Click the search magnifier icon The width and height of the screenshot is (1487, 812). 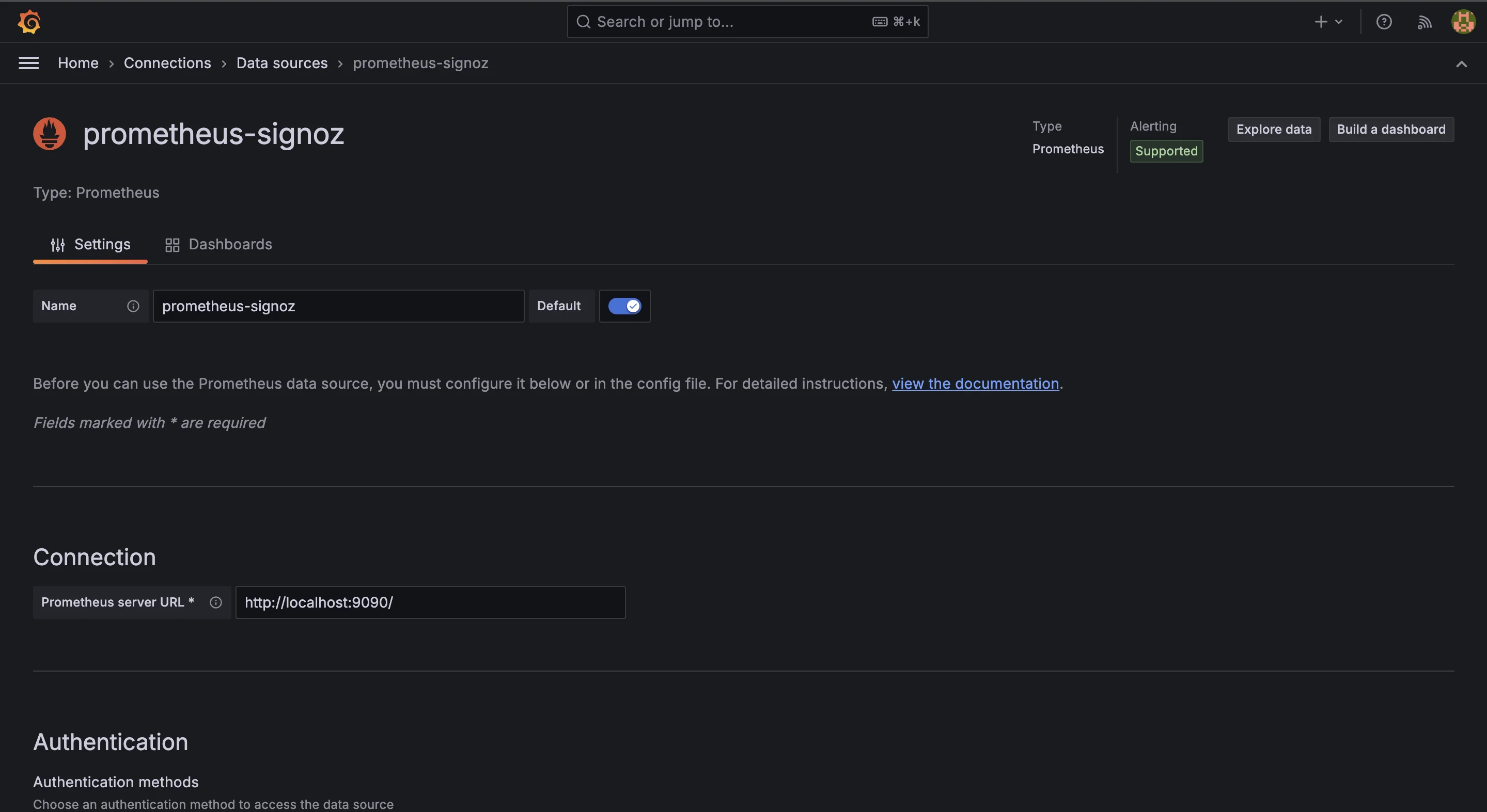583,22
